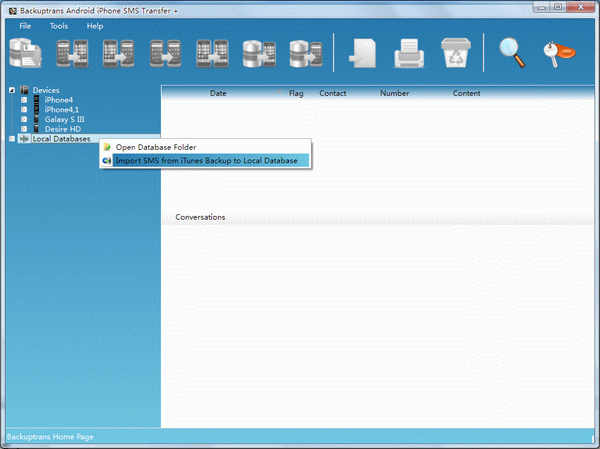
Task: Choose Import SMS from iTunes Backup to Local Database
Action: pyautogui.click(x=205, y=160)
